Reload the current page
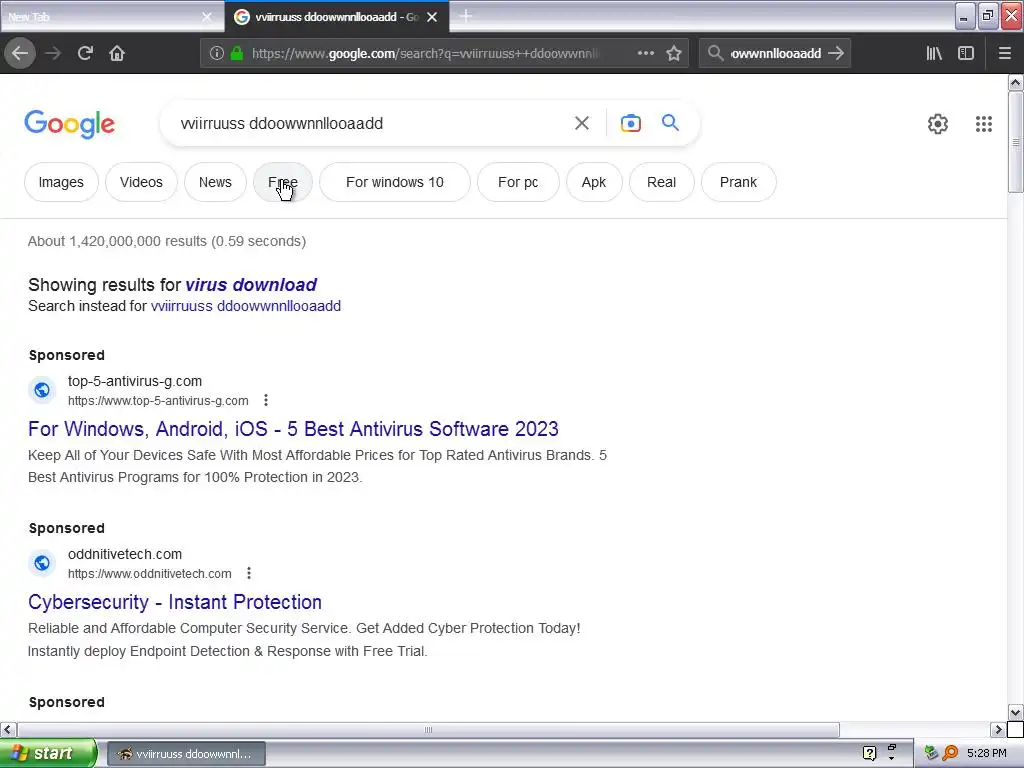 (85, 53)
